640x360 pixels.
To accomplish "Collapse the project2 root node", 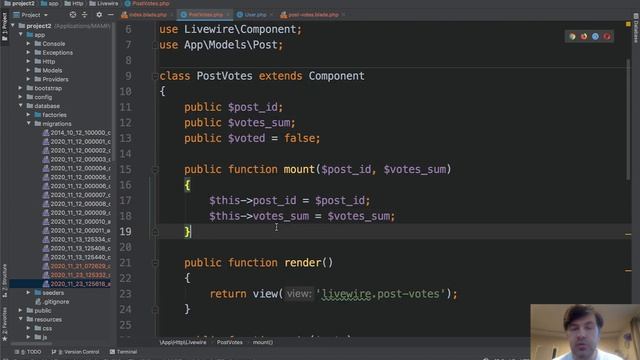I will pos(13,26).
